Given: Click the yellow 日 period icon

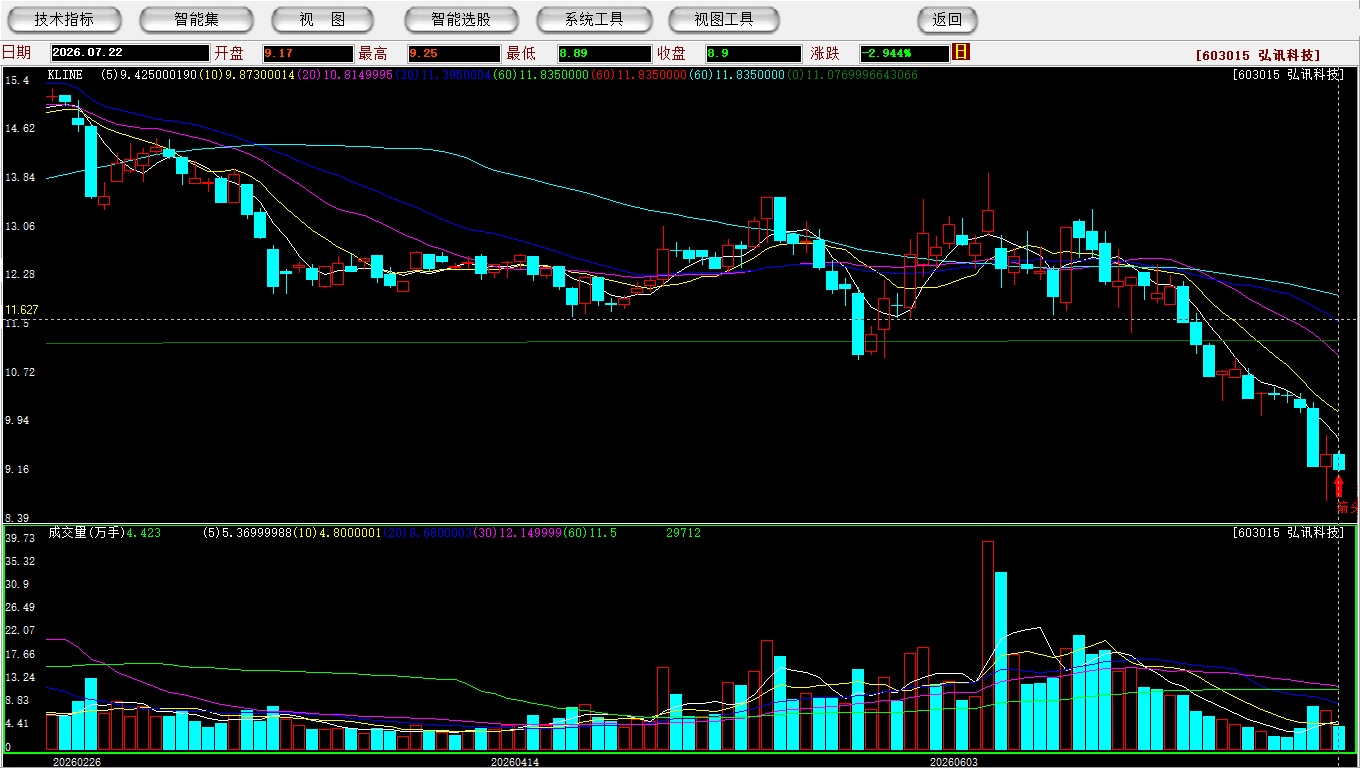Looking at the screenshot, I should coord(961,52).
